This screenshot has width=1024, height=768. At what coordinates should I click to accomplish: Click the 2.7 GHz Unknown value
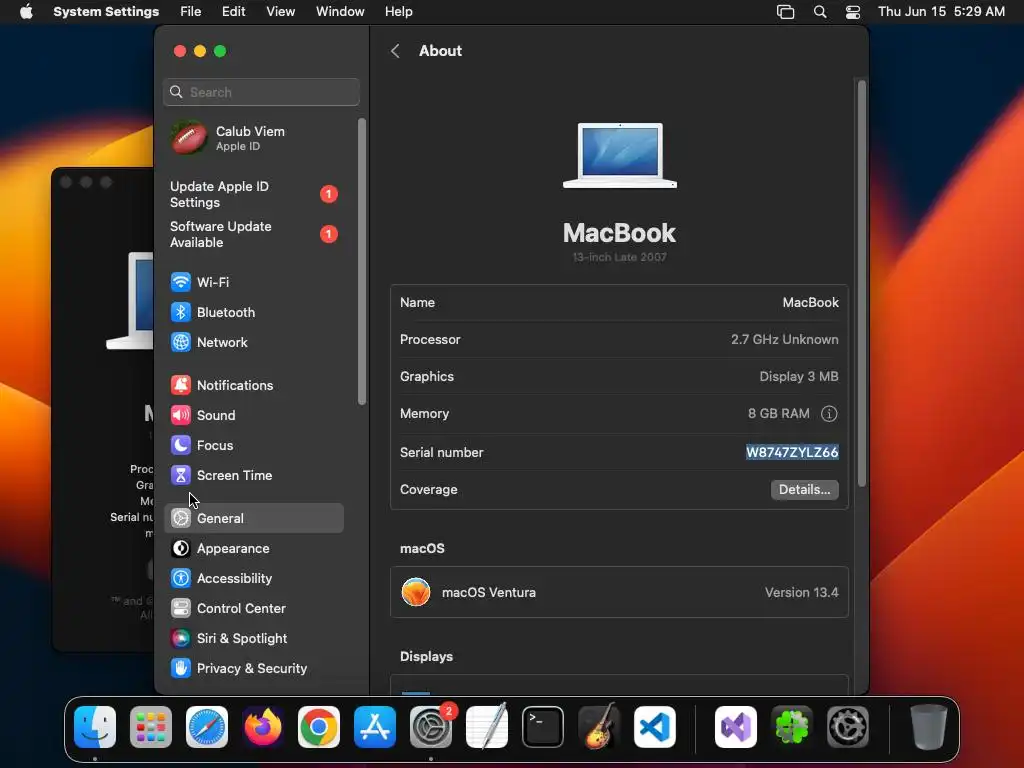(x=784, y=340)
